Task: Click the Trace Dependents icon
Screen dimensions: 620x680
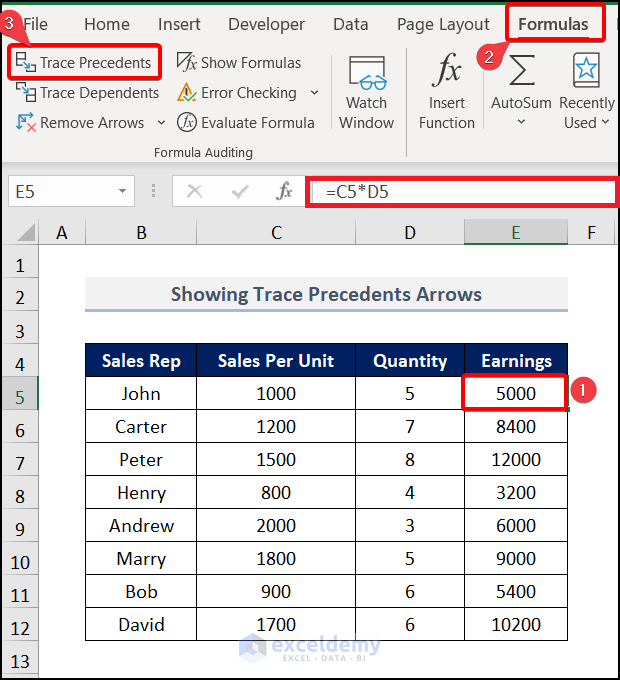Action: tap(26, 93)
